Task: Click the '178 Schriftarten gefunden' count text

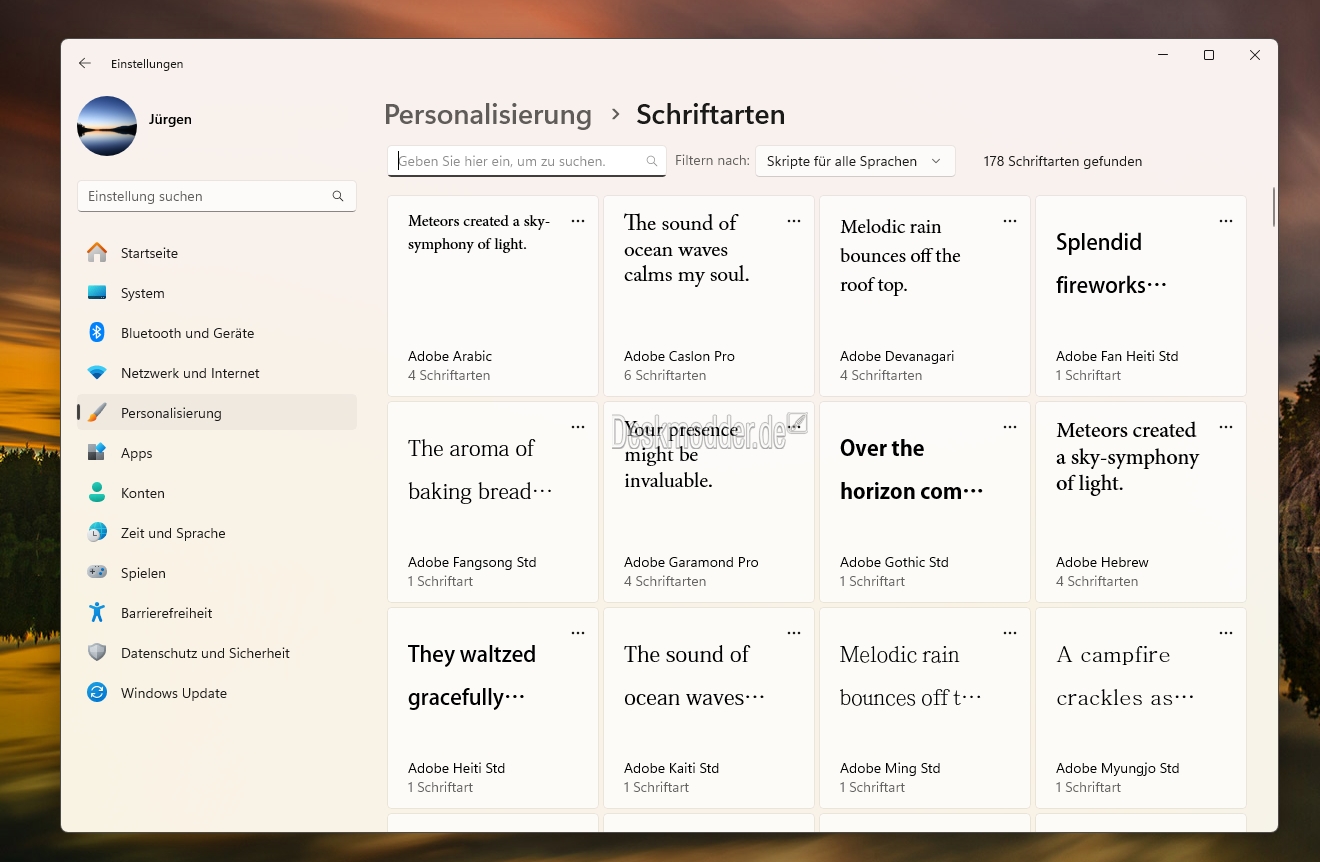Action: coord(1063,161)
